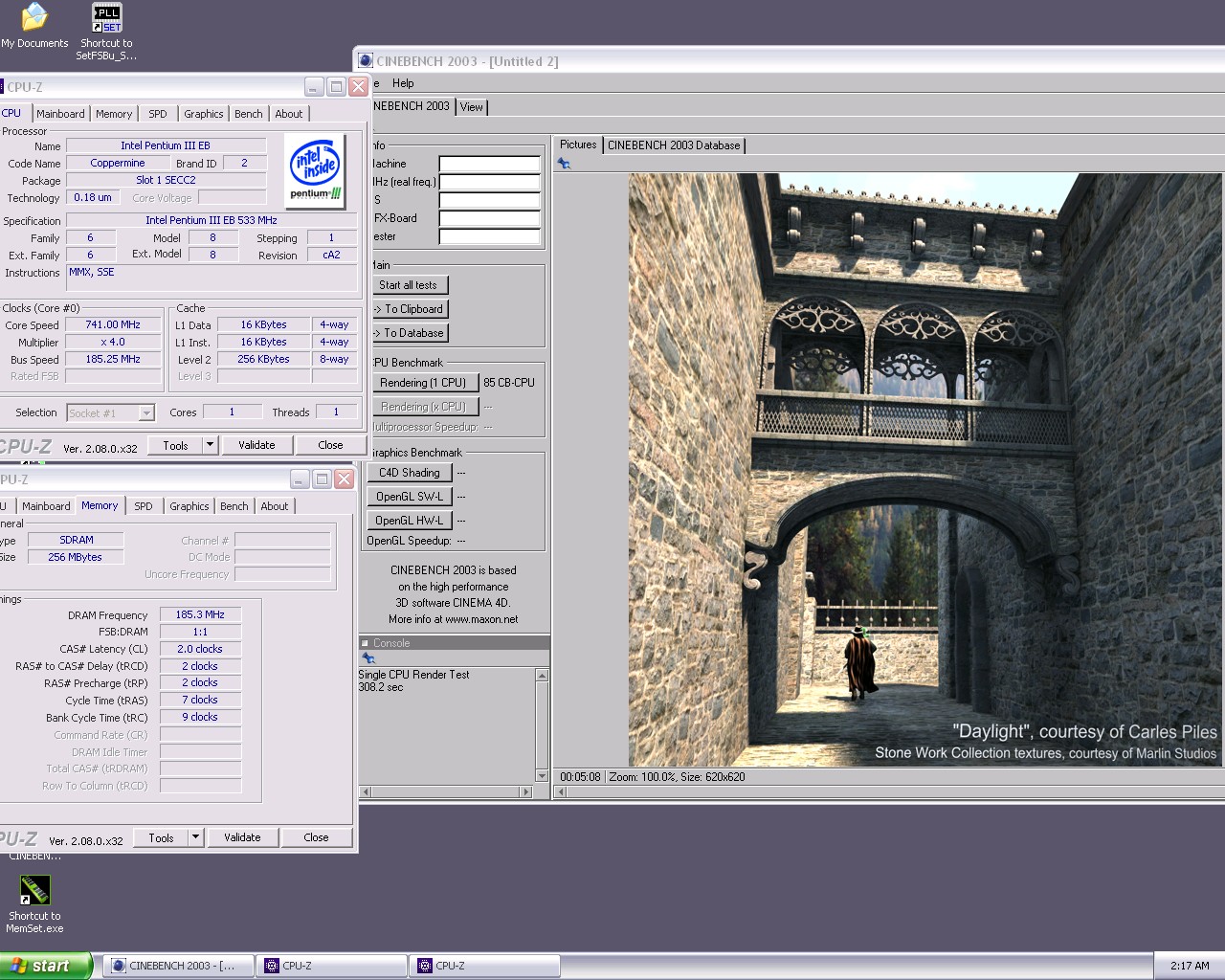Click Validate in lower CPU-Z window
Image resolution: width=1225 pixels, height=980 pixels.
point(242,837)
